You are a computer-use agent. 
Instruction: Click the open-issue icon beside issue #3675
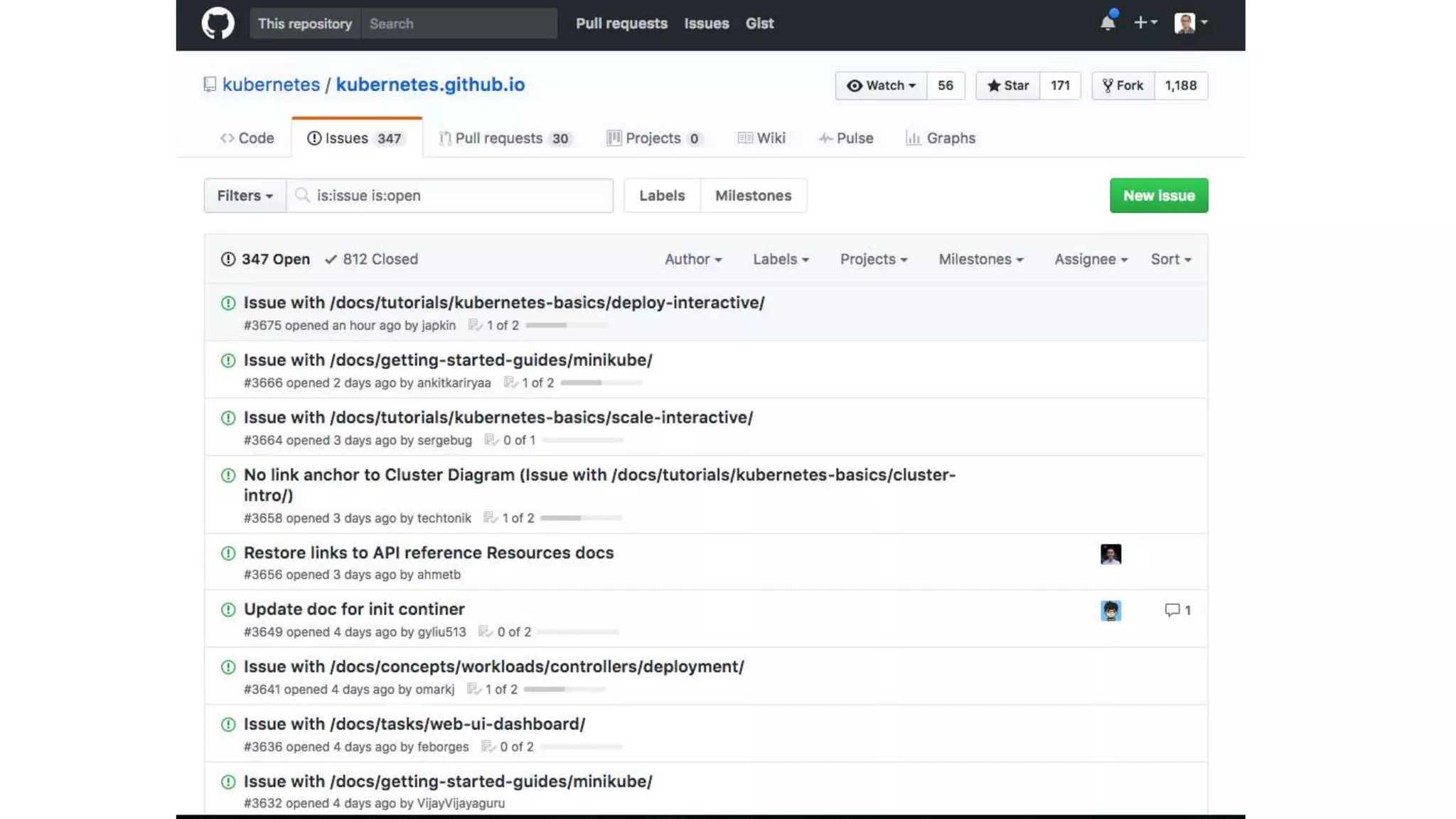[228, 303]
